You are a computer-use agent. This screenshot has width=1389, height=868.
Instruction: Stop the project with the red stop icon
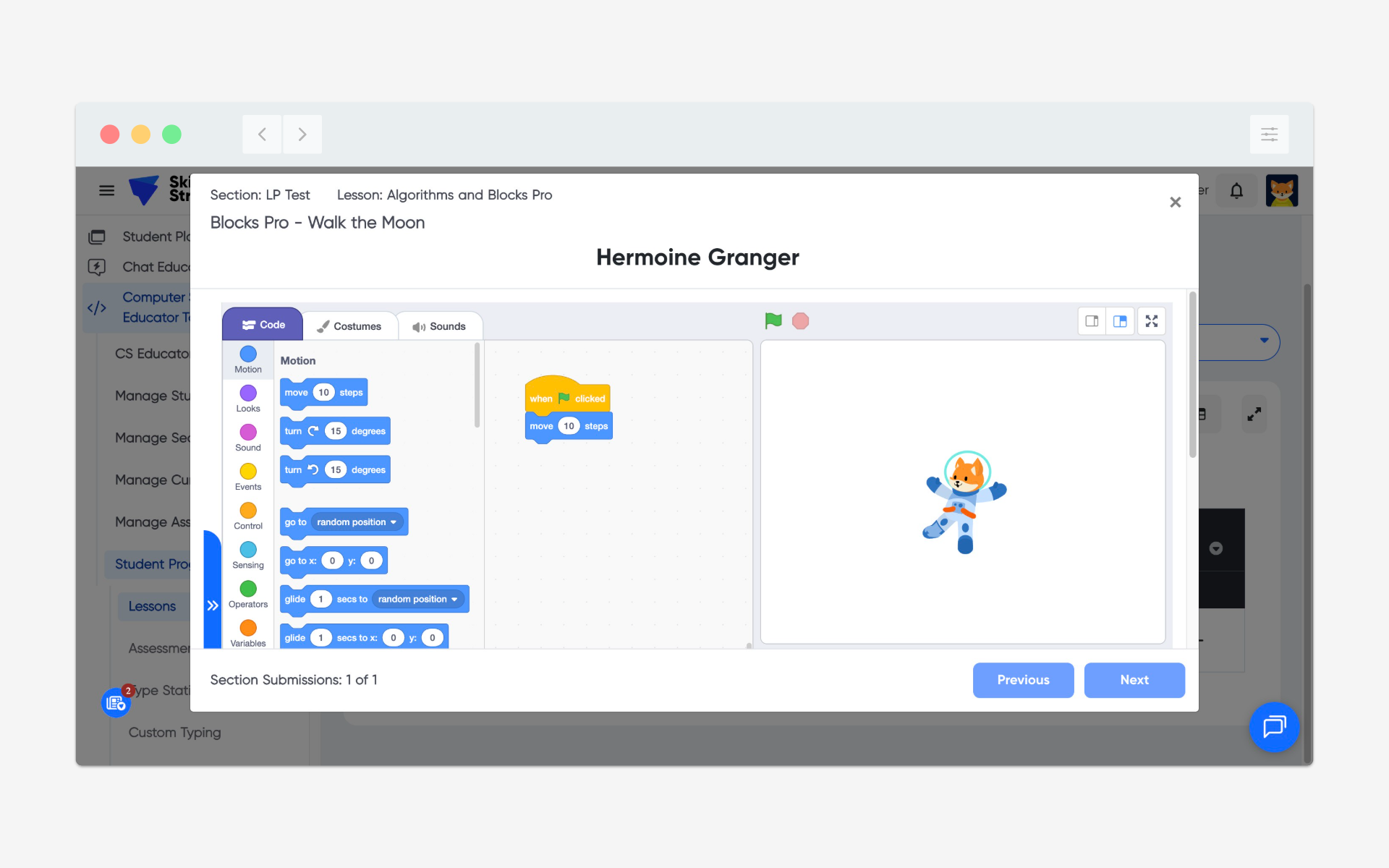coord(800,320)
